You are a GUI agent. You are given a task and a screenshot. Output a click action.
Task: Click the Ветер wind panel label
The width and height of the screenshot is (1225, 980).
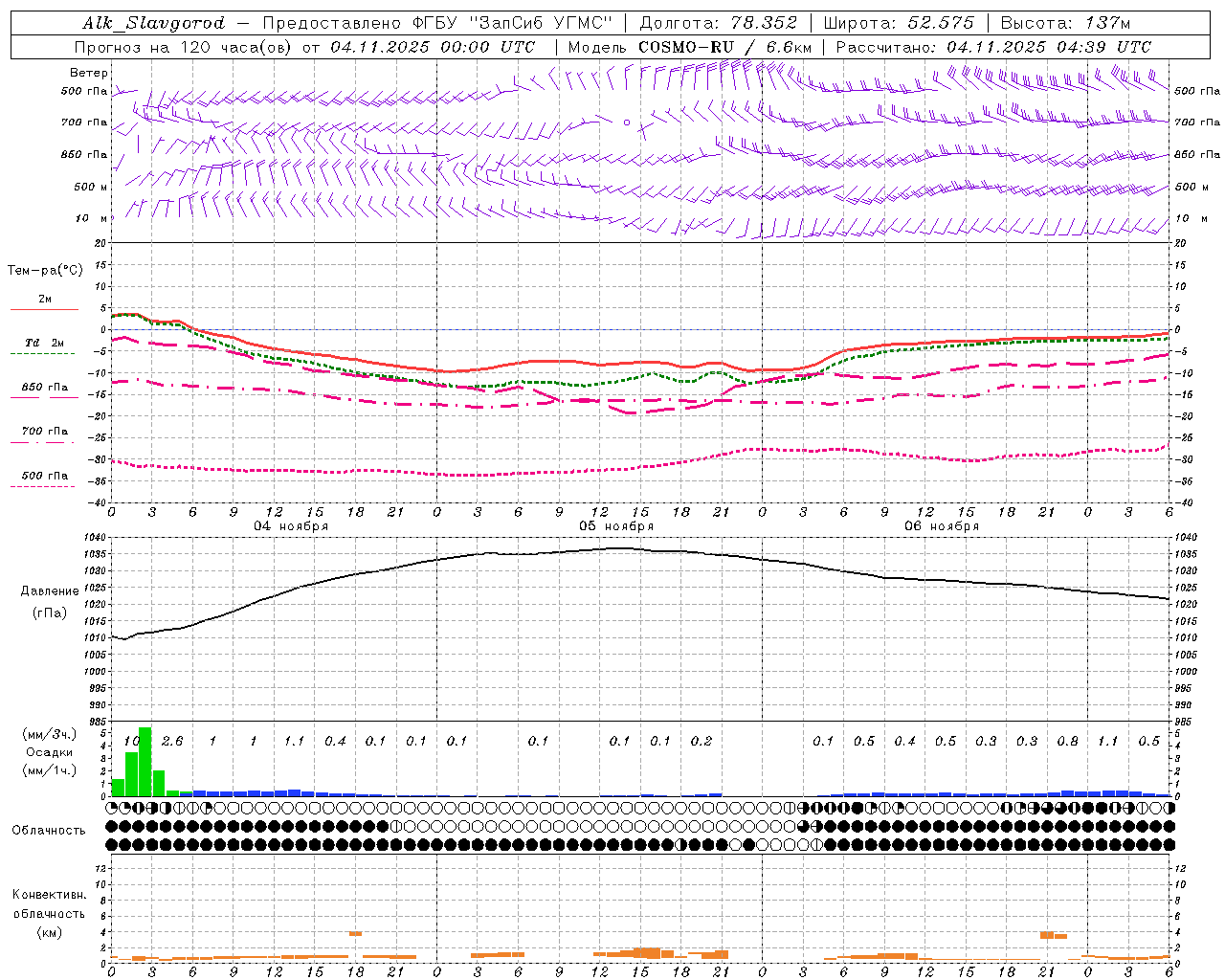[x=89, y=73]
